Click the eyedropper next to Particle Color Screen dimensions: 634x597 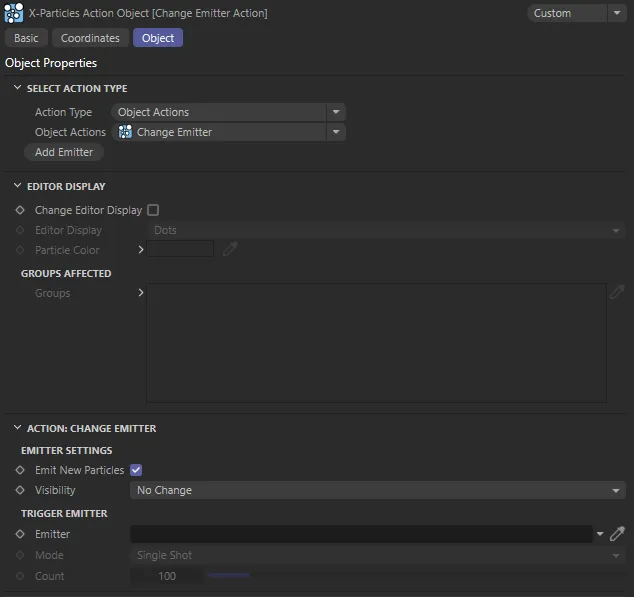230,250
